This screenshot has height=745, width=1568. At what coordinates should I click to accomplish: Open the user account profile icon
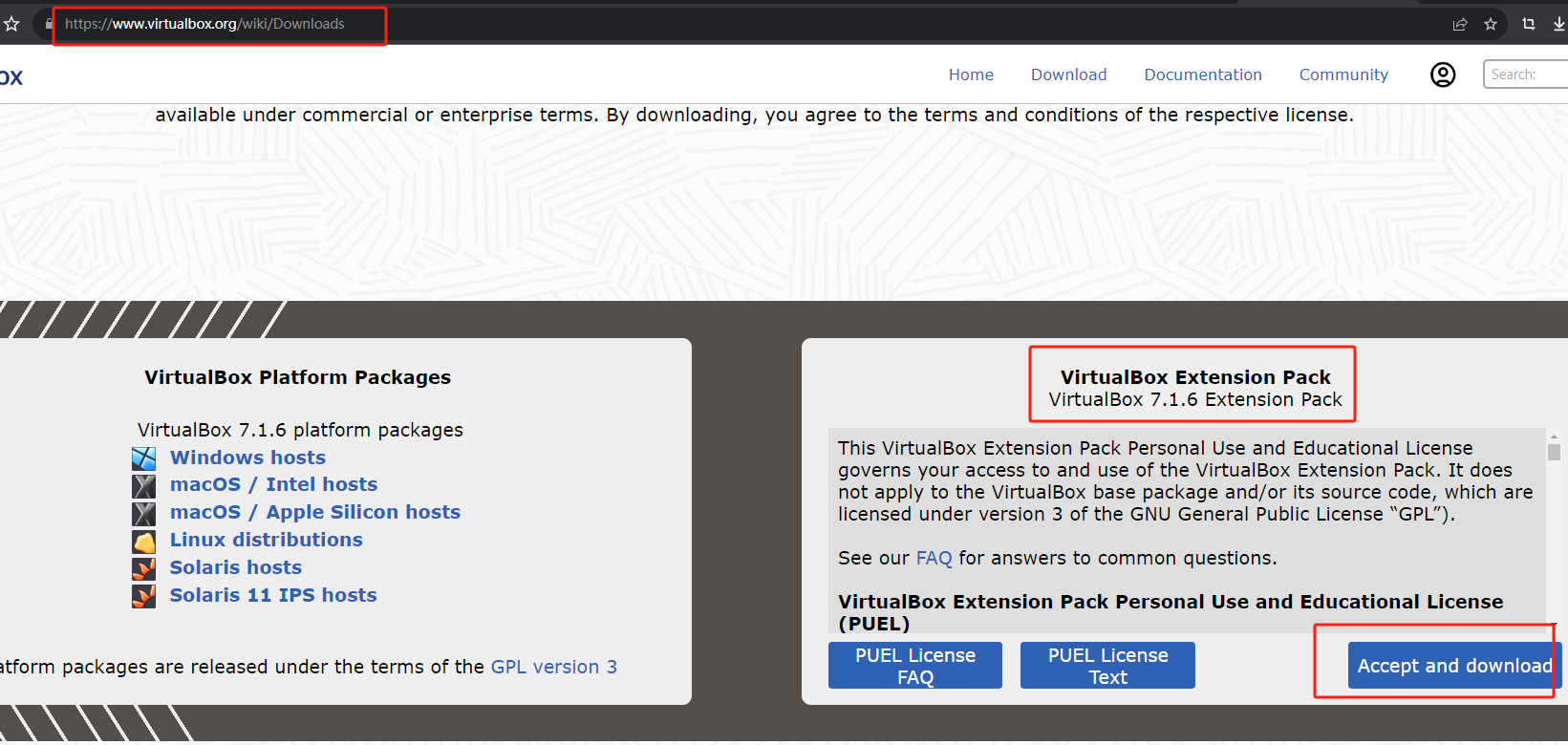(1443, 74)
